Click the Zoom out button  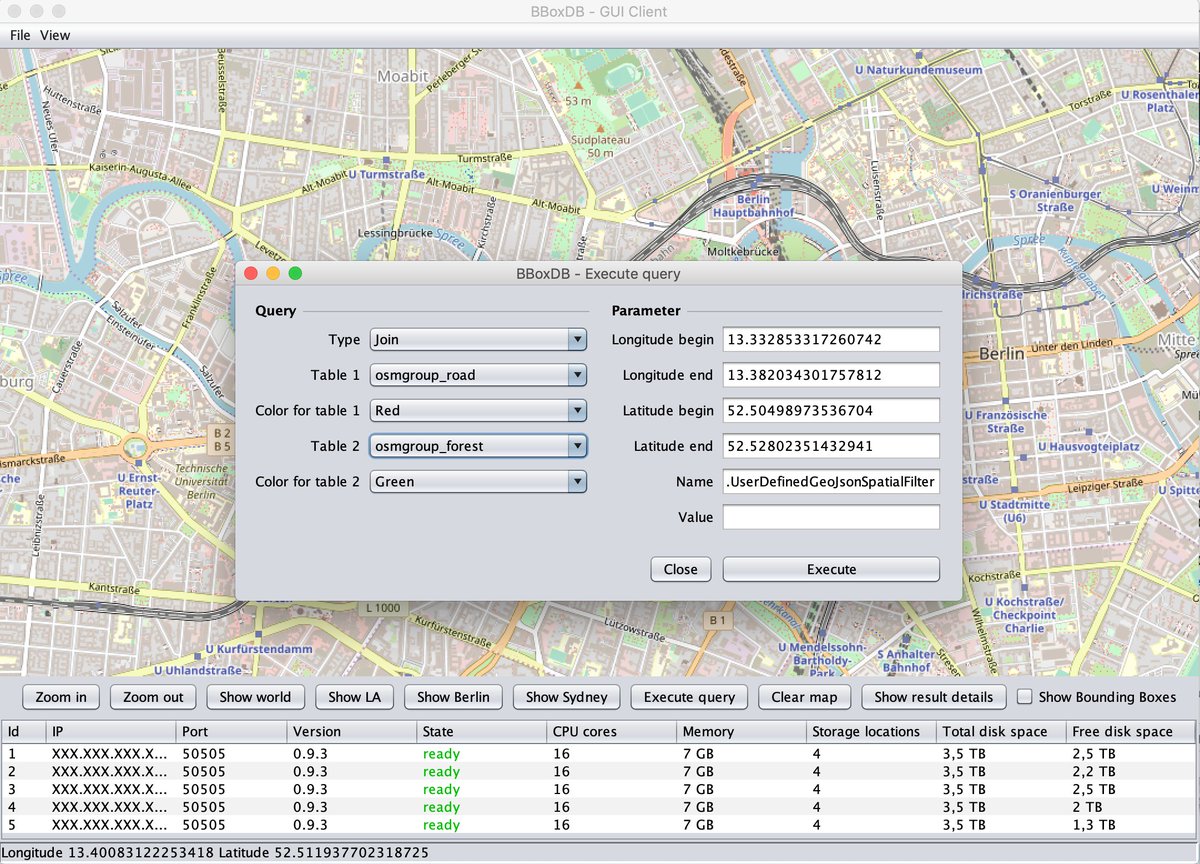coord(154,697)
